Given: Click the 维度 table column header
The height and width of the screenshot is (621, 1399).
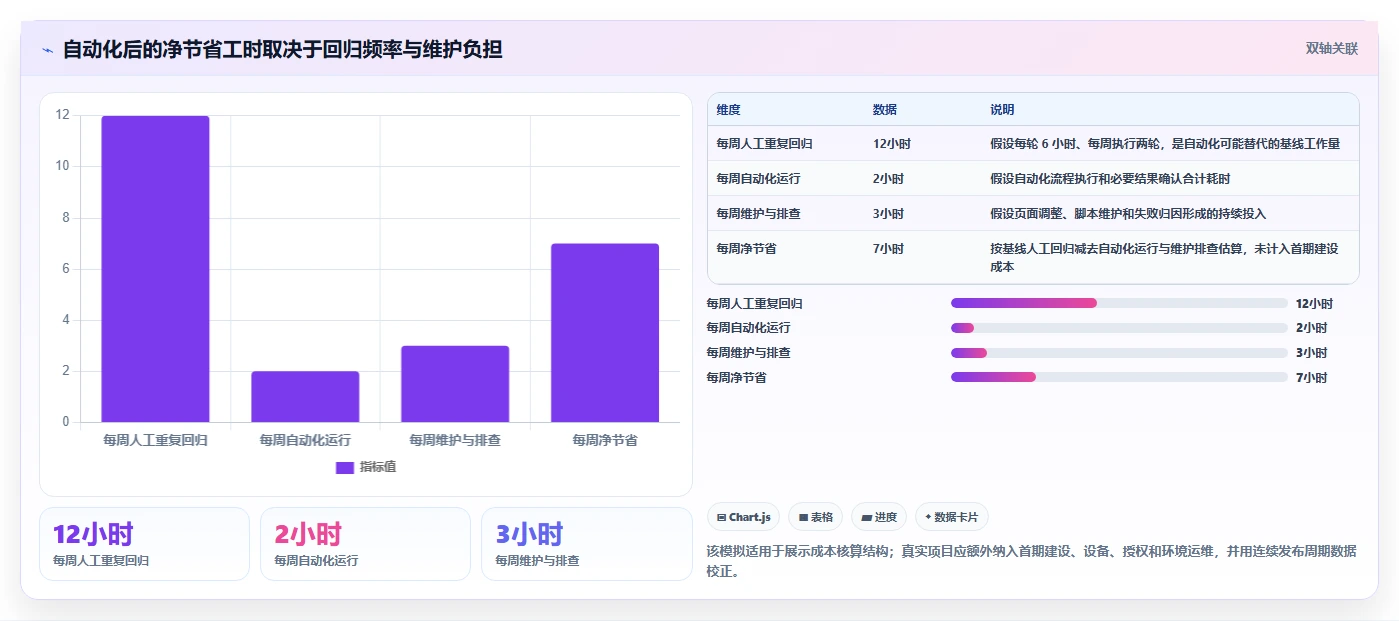Looking at the screenshot, I should pyautogui.click(x=729, y=110).
